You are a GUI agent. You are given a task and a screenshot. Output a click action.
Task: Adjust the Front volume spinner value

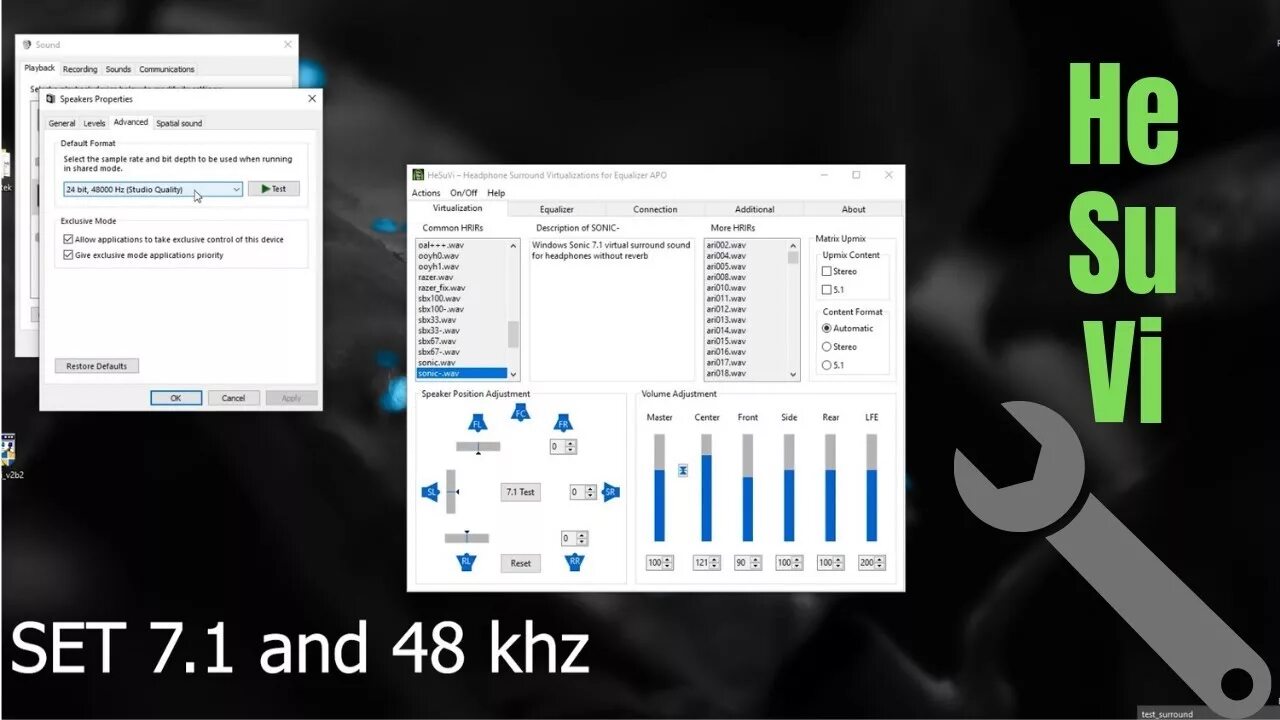tap(747, 563)
